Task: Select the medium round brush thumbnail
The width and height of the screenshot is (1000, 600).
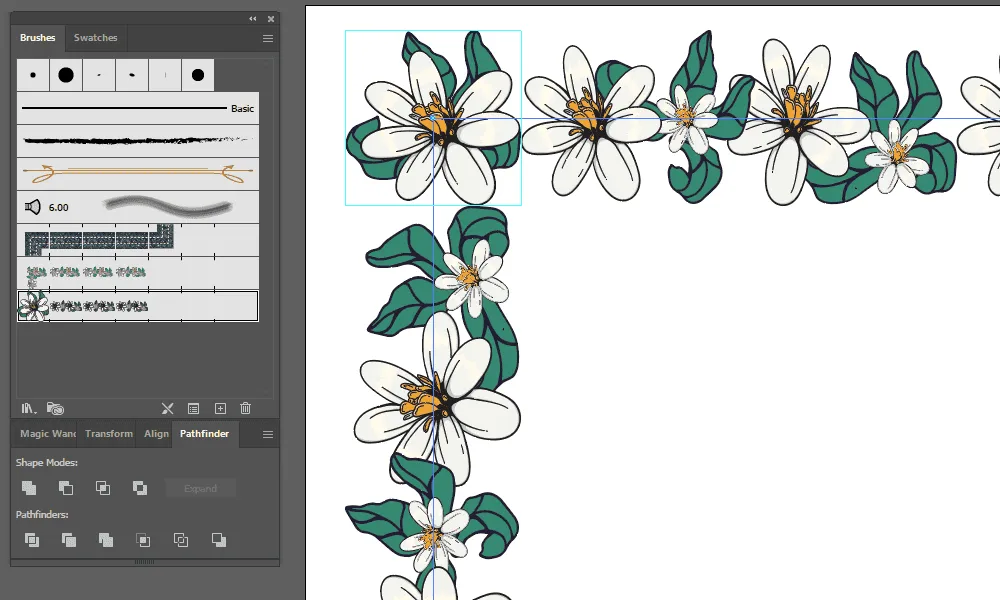Action: (198, 75)
